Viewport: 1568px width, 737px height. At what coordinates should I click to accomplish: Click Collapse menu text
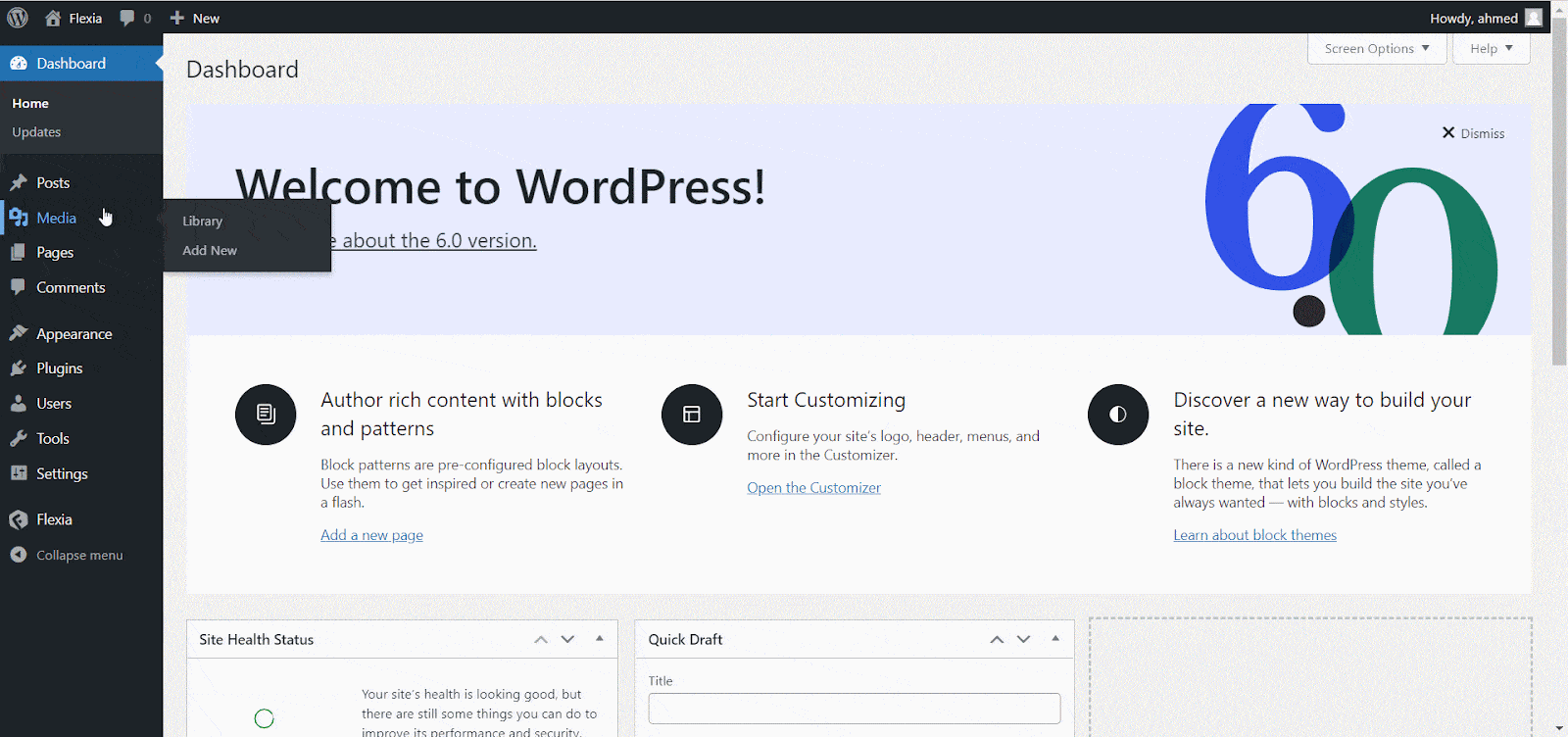click(79, 556)
